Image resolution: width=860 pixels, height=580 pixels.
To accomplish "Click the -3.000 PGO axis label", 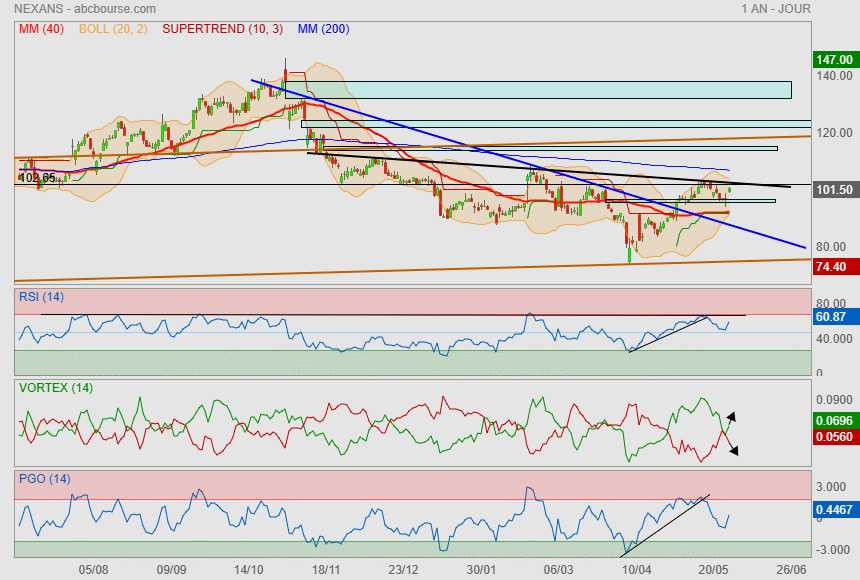I will pyautogui.click(x=831, y=550).
